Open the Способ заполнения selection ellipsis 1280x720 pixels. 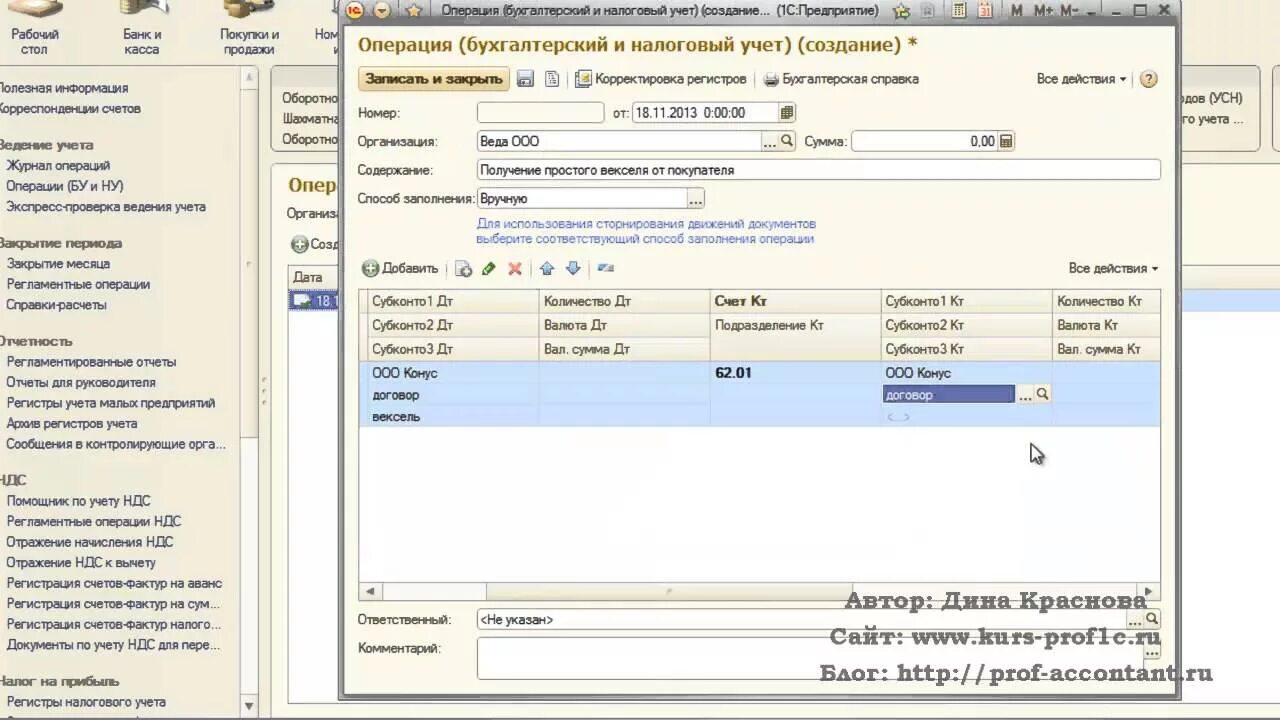pyautogui.click(x=695, y=199)
